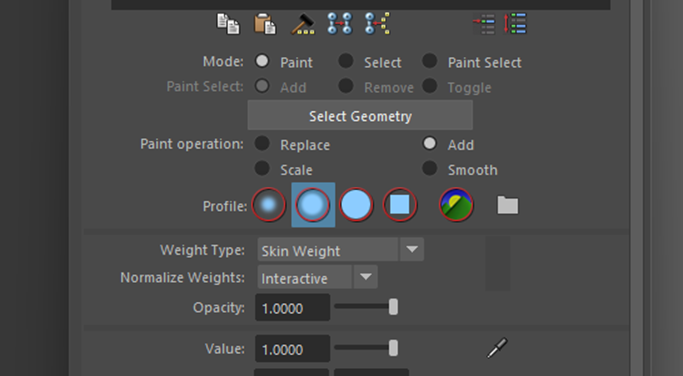This screenshot has width=683, height=376.
Task: Set Mode to Select
Action: coord(346,61)
